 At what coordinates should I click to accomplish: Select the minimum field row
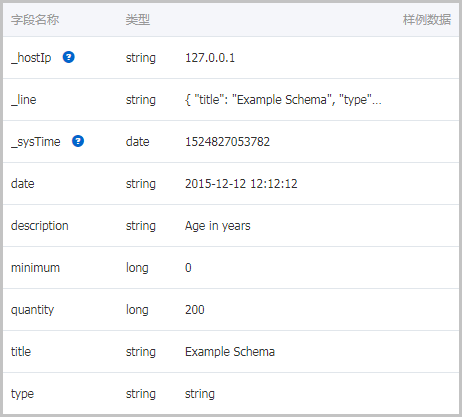(231, 268)
